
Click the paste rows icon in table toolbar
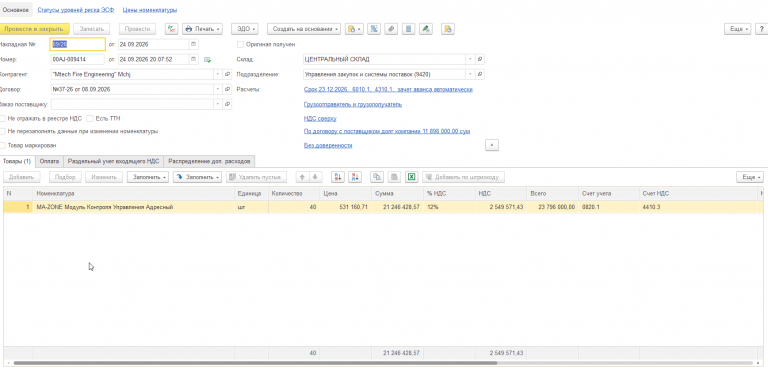(393, 177)
